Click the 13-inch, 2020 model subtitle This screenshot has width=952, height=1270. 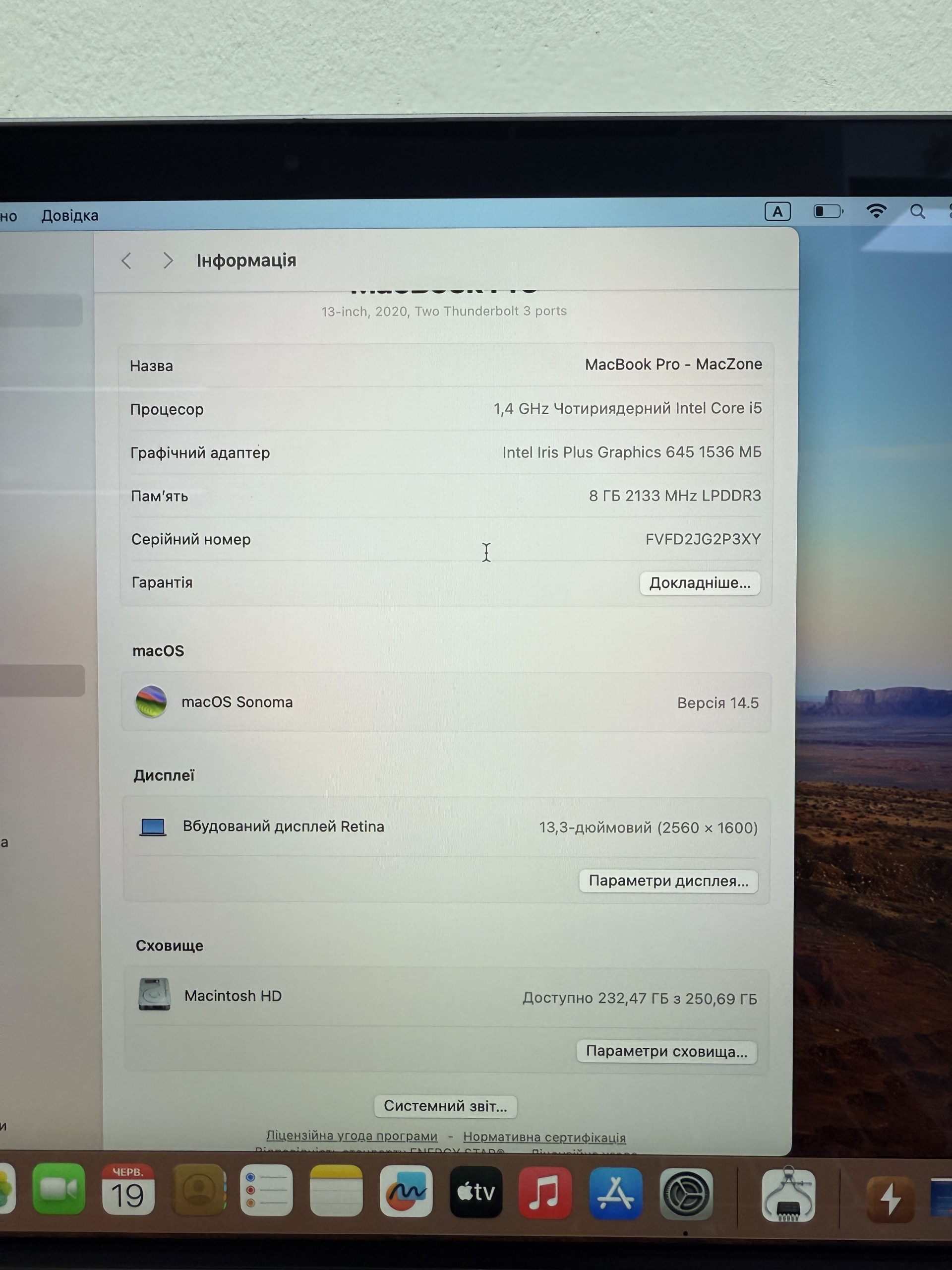(x=444, y=311)
